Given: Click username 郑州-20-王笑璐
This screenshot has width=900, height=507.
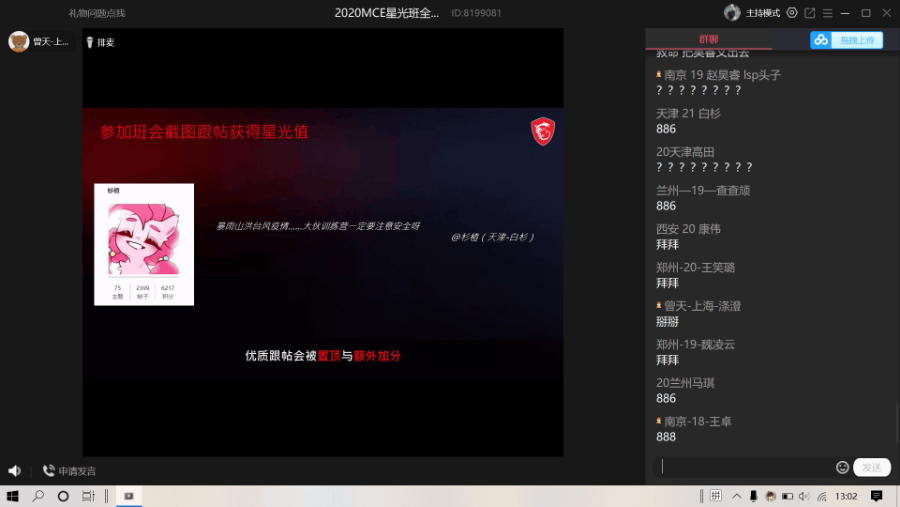Looking at the screenshot, I should click(695, 268).
